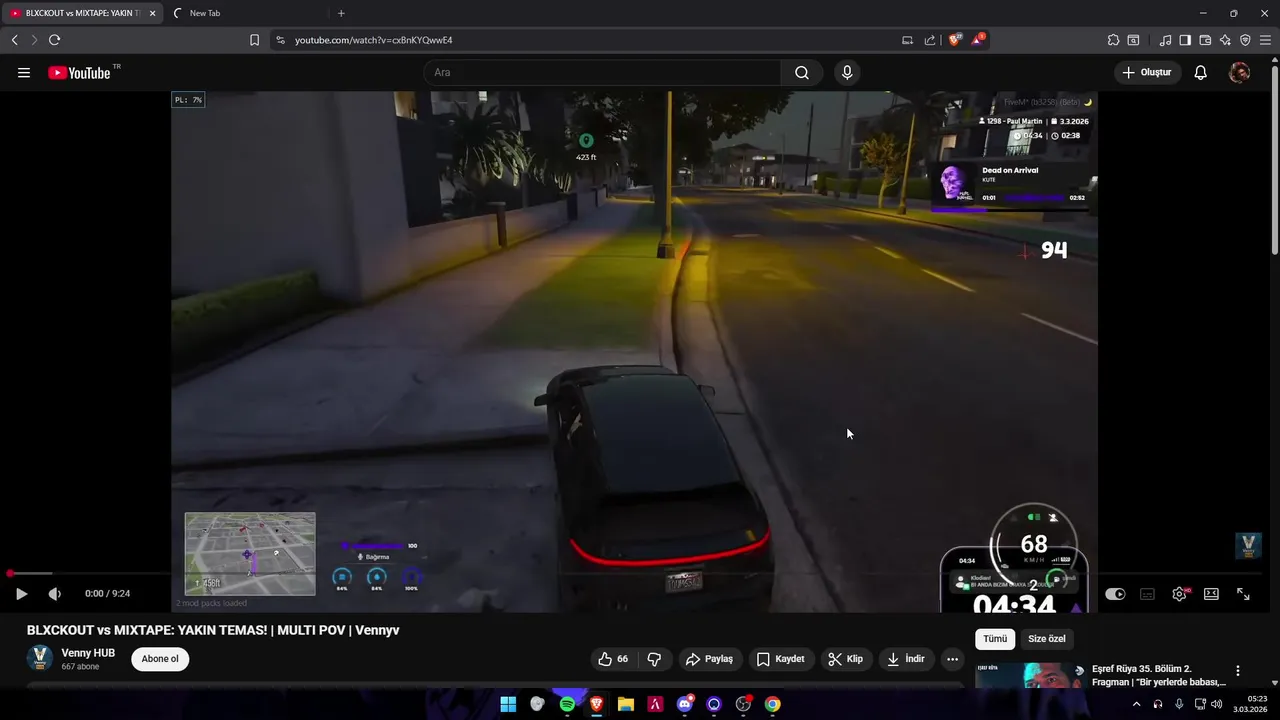
Task: Open Discord from the taskbar
Action: pyautogui.click(x=685, y=704)
